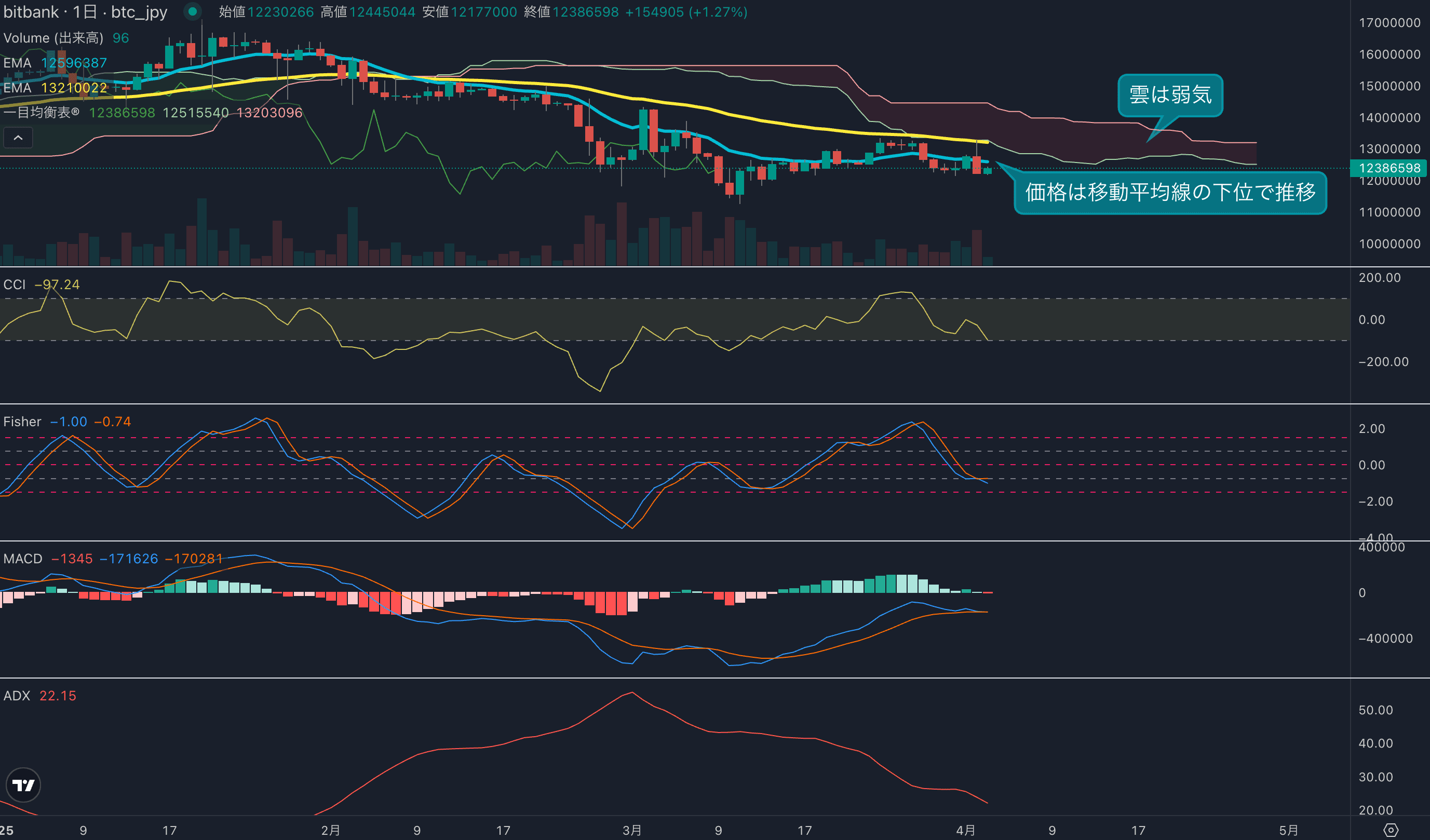Collapse indicator legend with chevron button
The height and width of the screenshot is (840, 1430).
click(18, 138)
